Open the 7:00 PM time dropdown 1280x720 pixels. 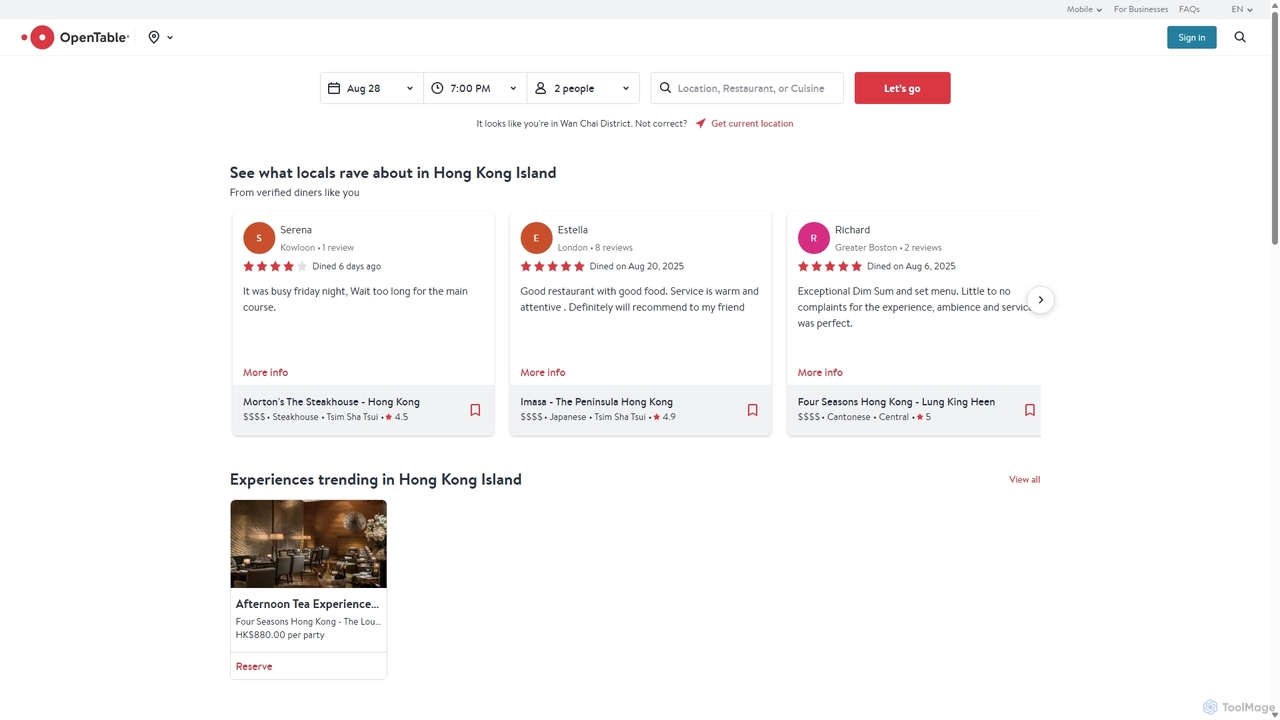point(475,88)
